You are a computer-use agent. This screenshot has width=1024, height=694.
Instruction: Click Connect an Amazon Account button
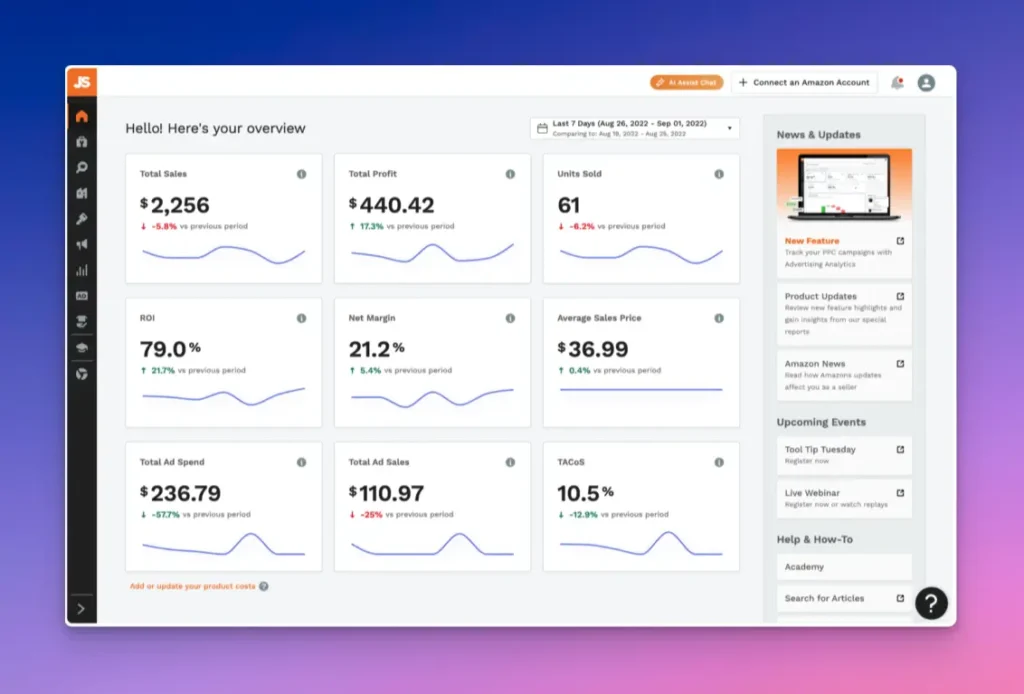(804, 82)
